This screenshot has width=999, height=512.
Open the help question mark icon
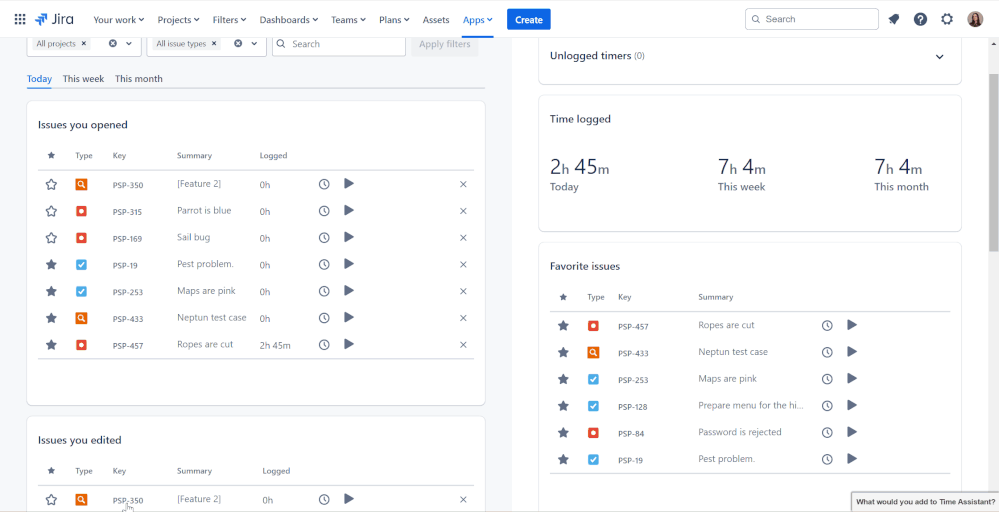tap(920, 19)
